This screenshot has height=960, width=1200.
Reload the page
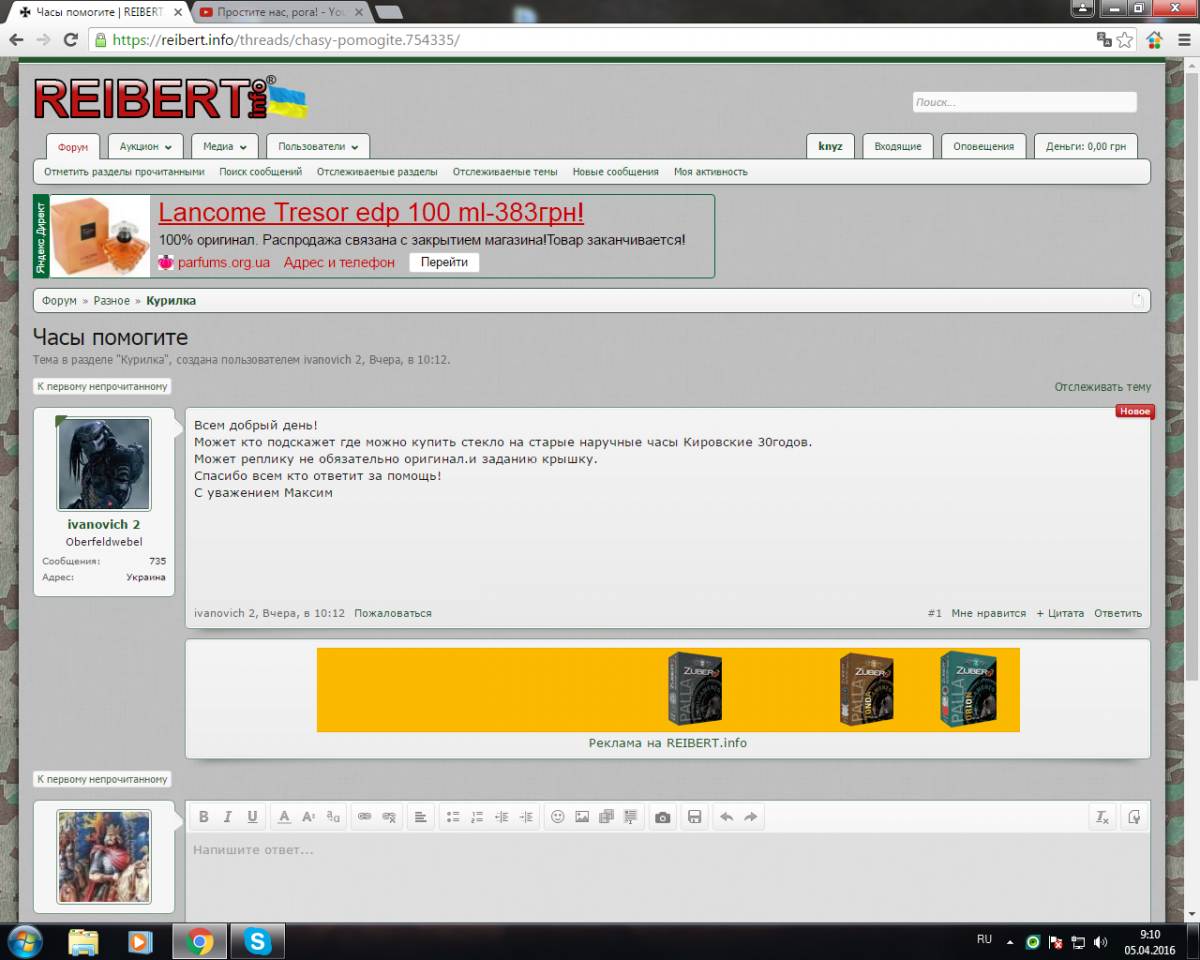tap(70, 40)
